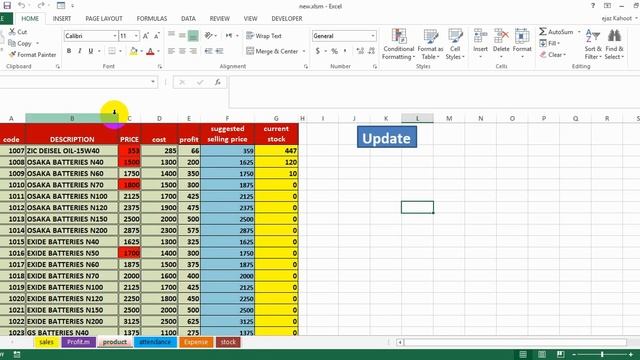
Task: Switch to Page Break Preview icon
Action: pyautogui.click(x=561, y=354)
